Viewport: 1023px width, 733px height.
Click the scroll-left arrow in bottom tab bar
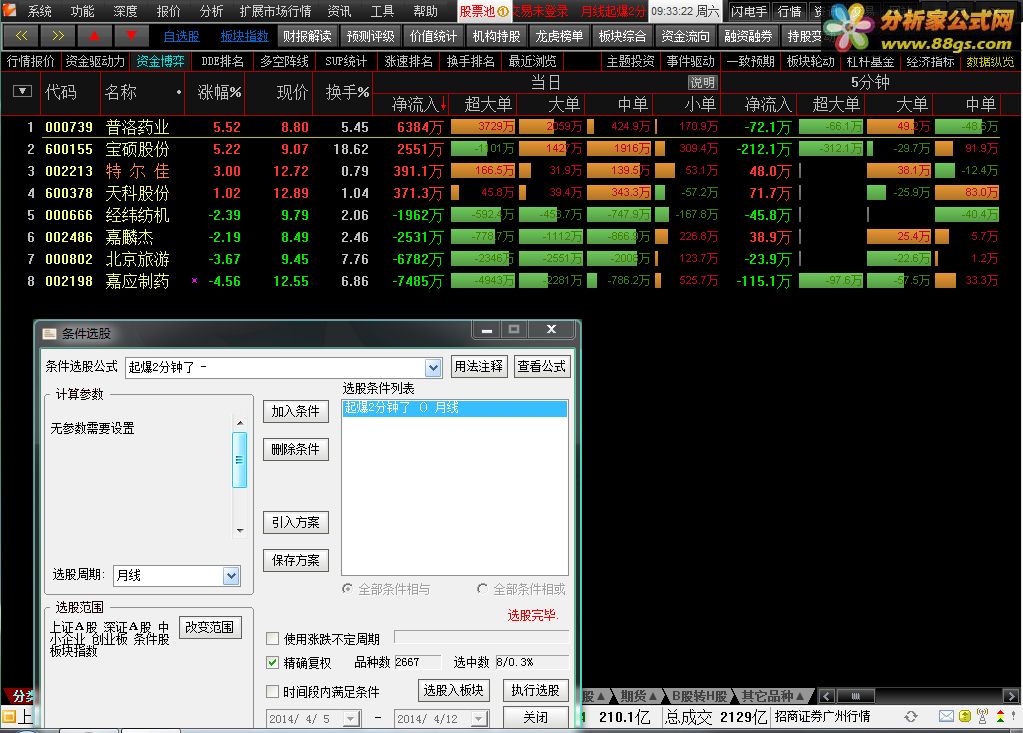tap(827, 696)
